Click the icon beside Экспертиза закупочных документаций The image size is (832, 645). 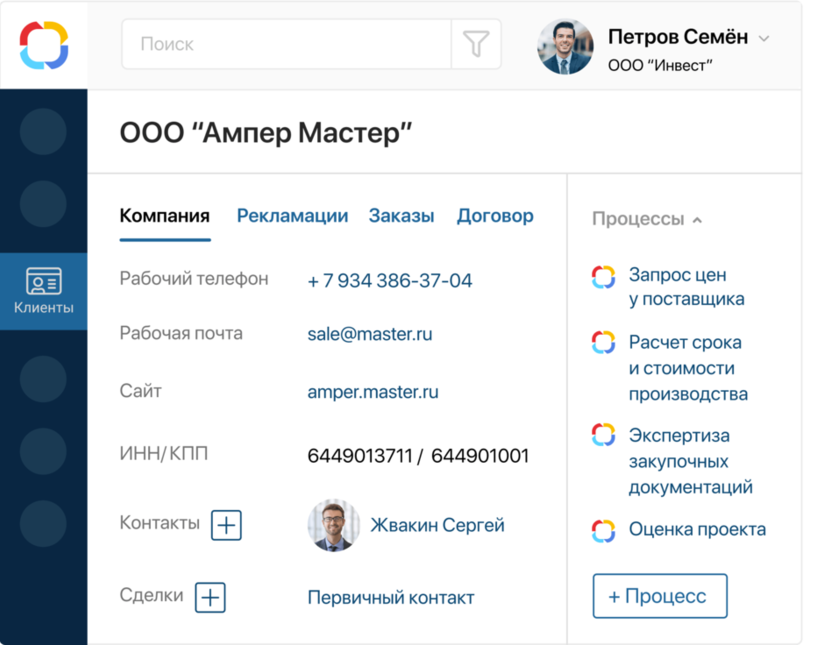tap(603, 435)
